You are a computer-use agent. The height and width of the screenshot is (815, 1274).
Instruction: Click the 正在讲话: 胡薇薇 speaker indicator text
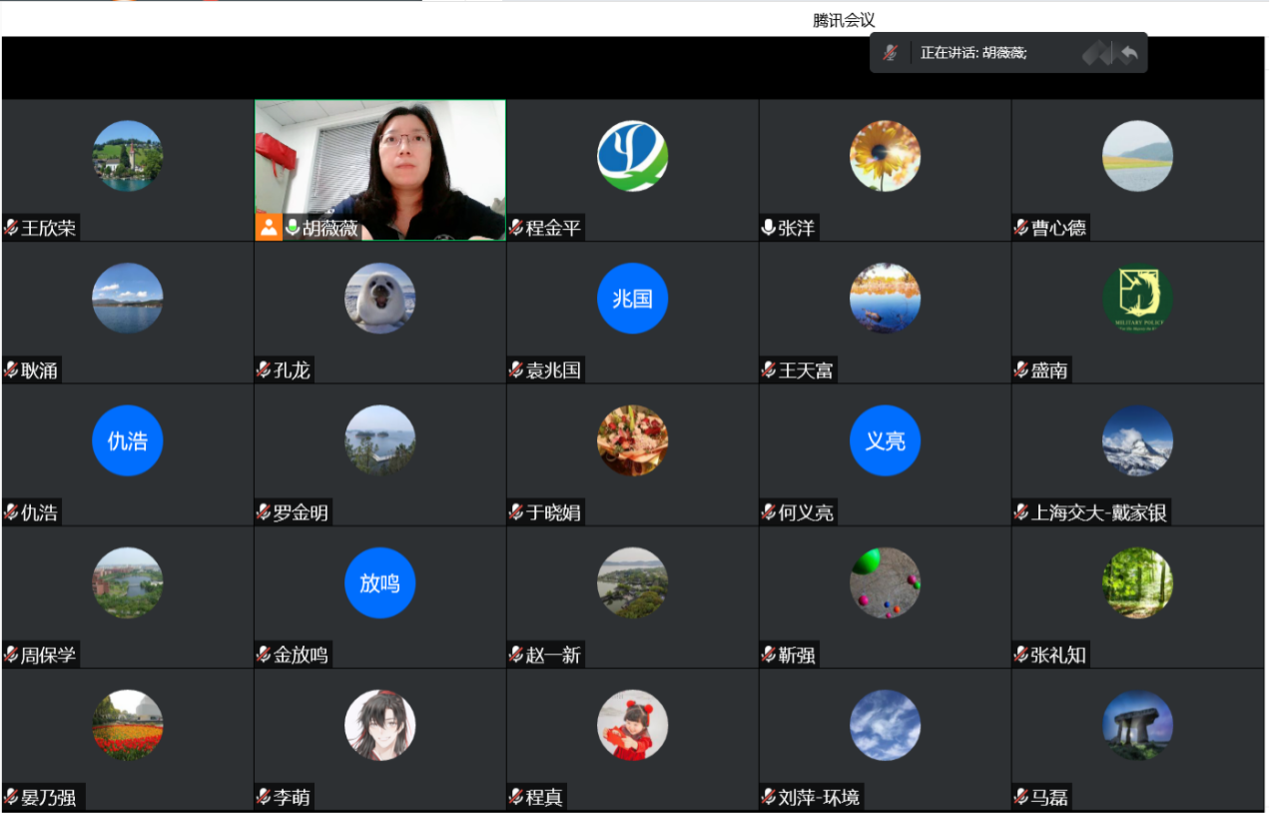(x=973, y=53)
